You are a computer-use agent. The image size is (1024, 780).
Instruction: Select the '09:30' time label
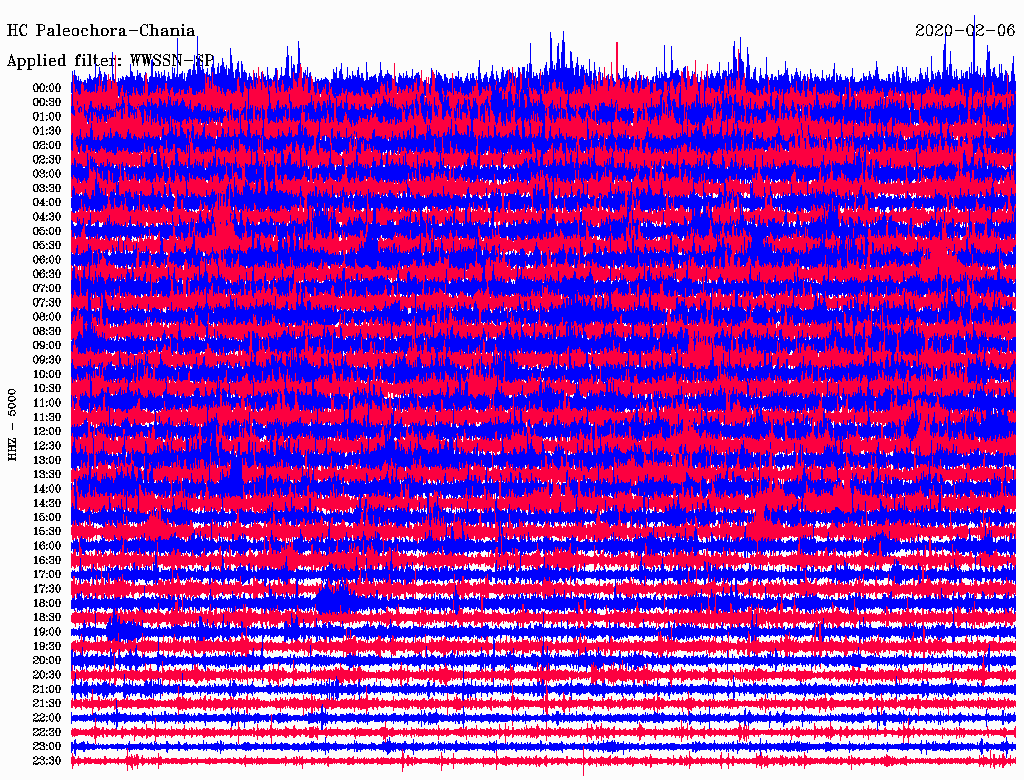click(47, 360)
